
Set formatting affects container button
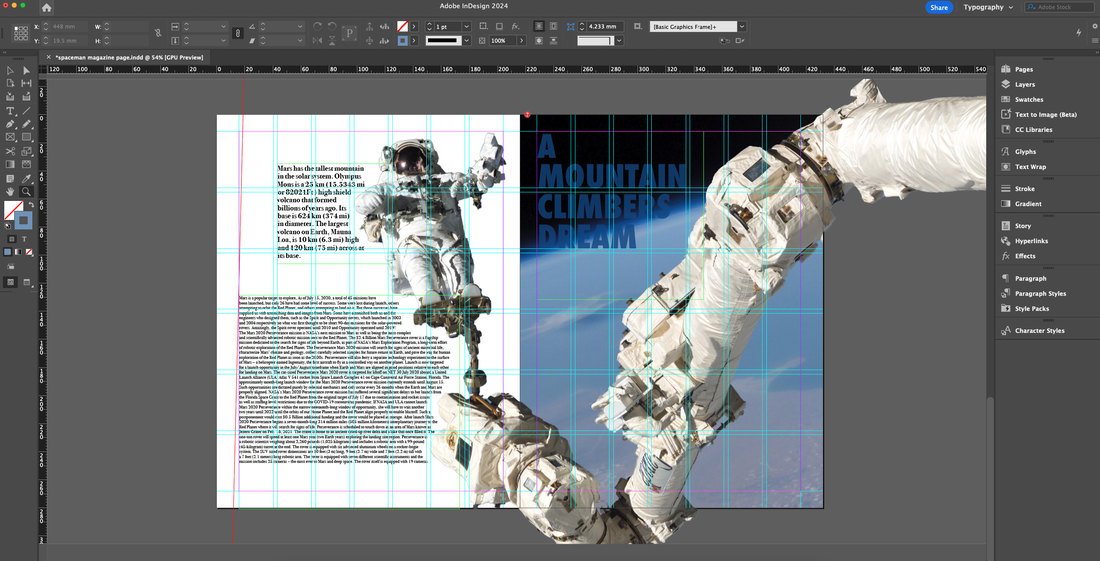(x=11, y=239)
